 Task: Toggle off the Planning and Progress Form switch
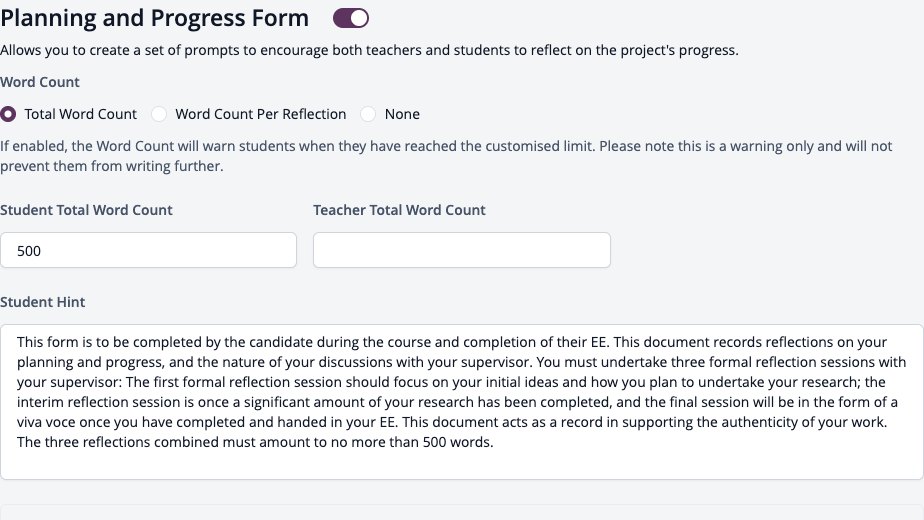pyautogui.click(x=351, y=18)
